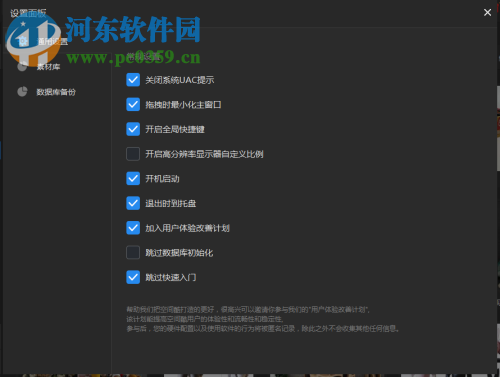Click the 跳过快速入门 label text
The width and height of the screenshot is (500, 377).
[x=171, y=277]
